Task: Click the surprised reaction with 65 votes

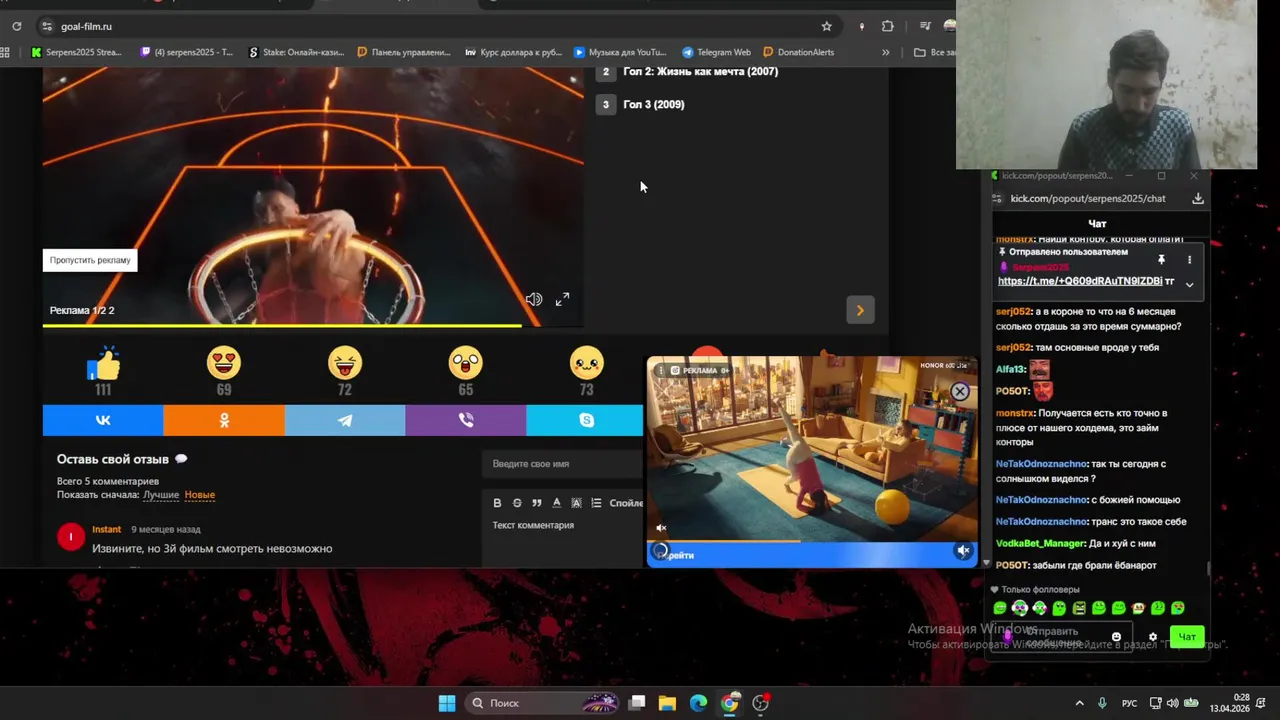Action: click(465, 362)
